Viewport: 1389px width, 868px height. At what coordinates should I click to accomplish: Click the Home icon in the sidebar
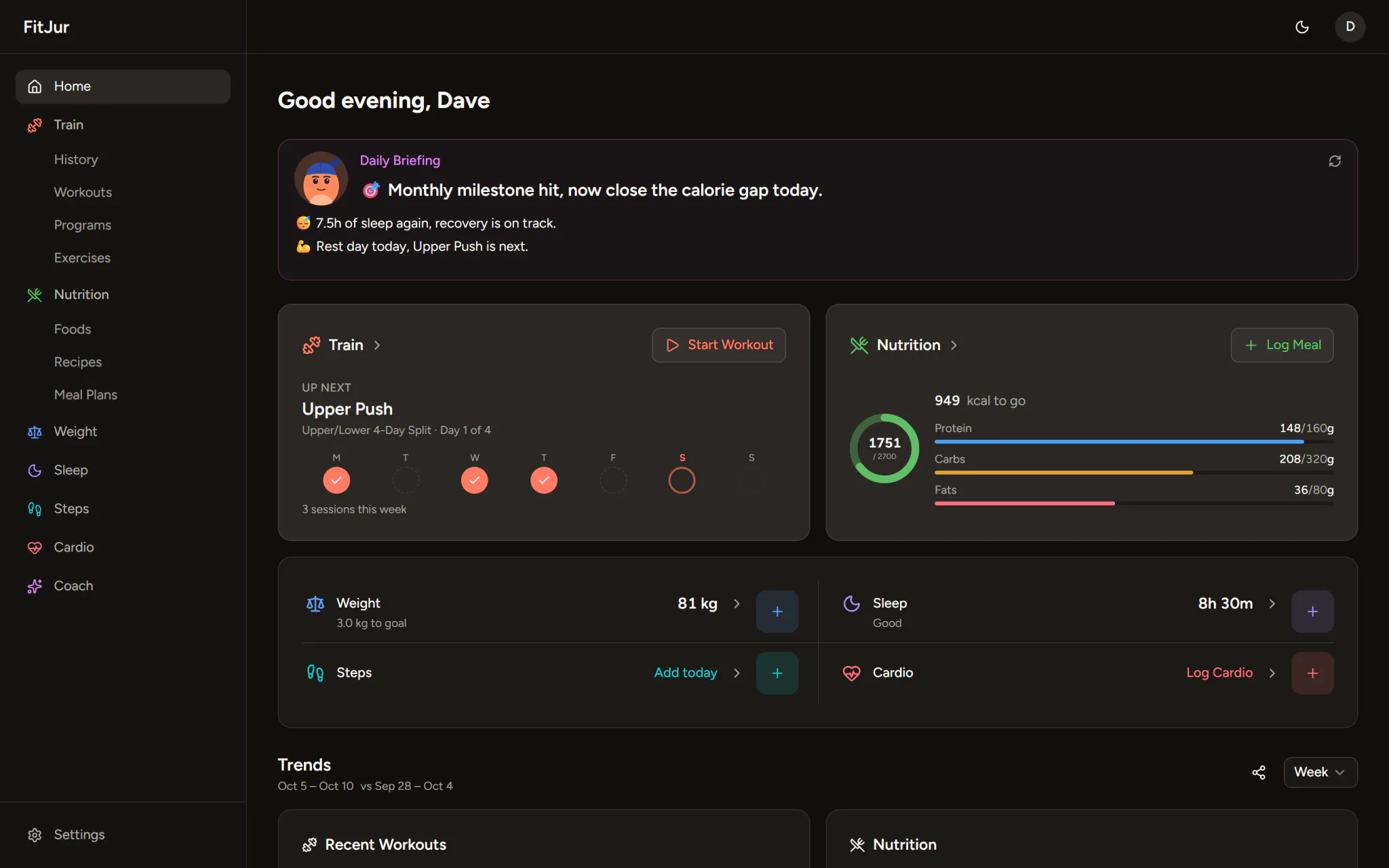pyautogui.click(x=35, y=86)
